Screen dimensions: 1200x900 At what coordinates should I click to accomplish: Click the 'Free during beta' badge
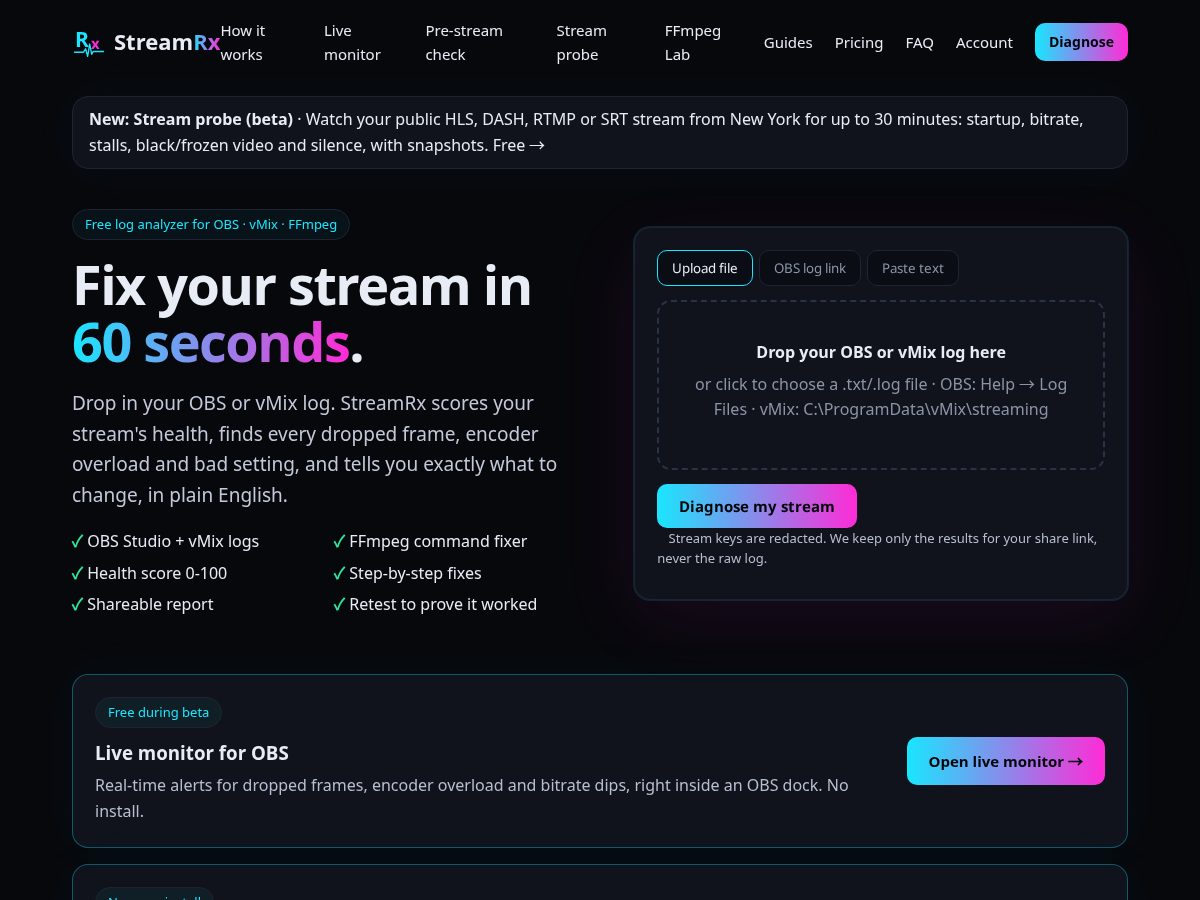(x=158, y=712)
